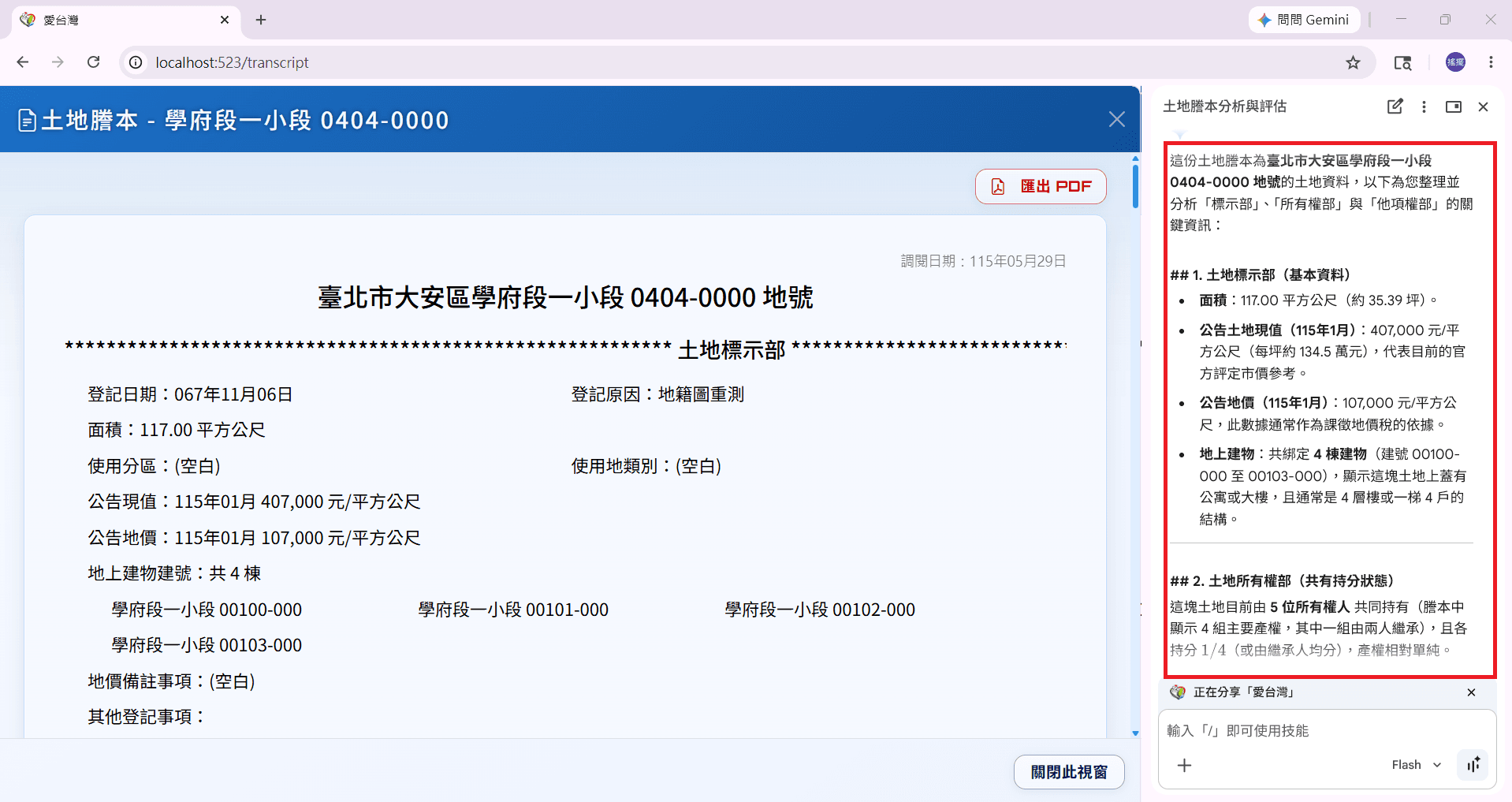Click 公告地價 107,000 元 line in document
Screen dimensions: 1512x802
[254, 538]
